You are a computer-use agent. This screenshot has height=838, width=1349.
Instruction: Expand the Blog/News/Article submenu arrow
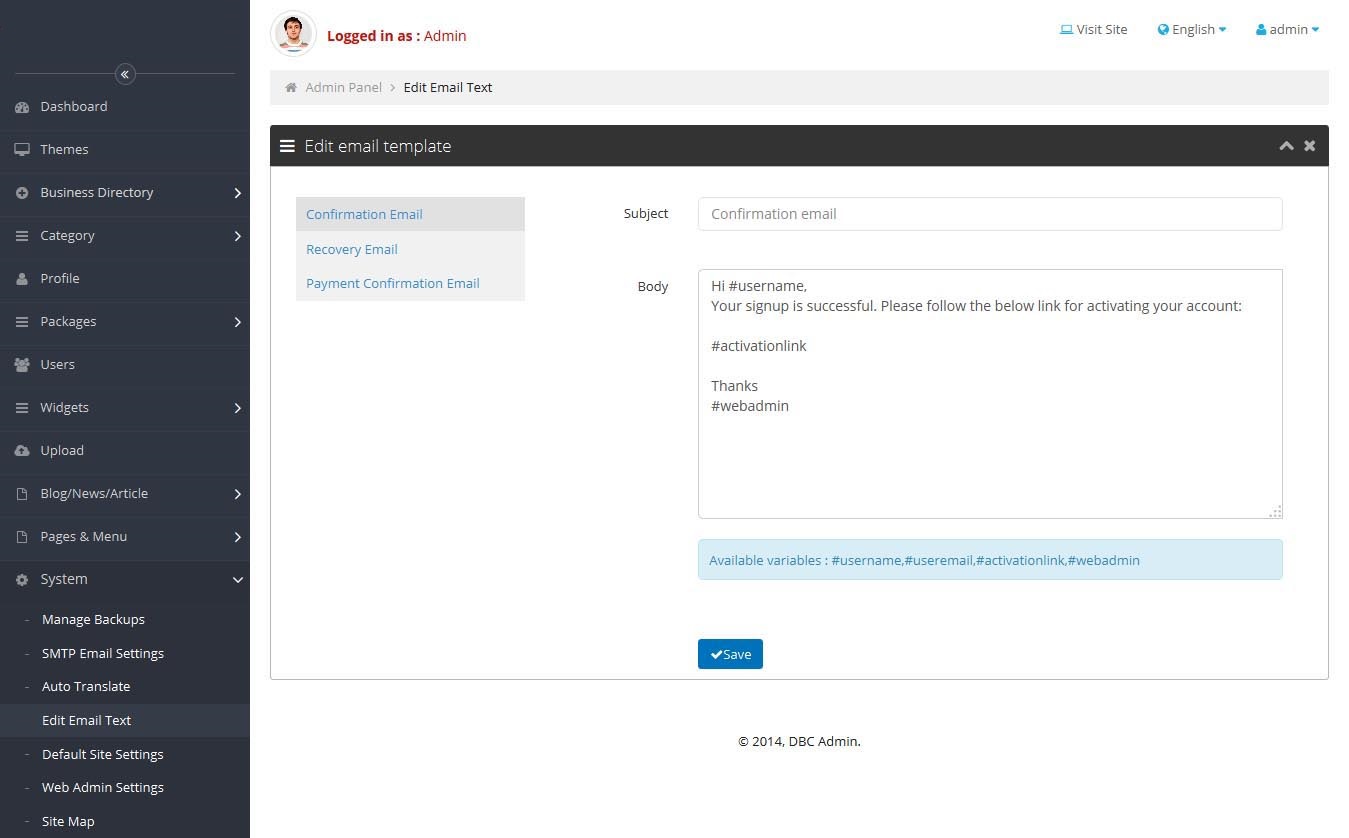point(237,494)
